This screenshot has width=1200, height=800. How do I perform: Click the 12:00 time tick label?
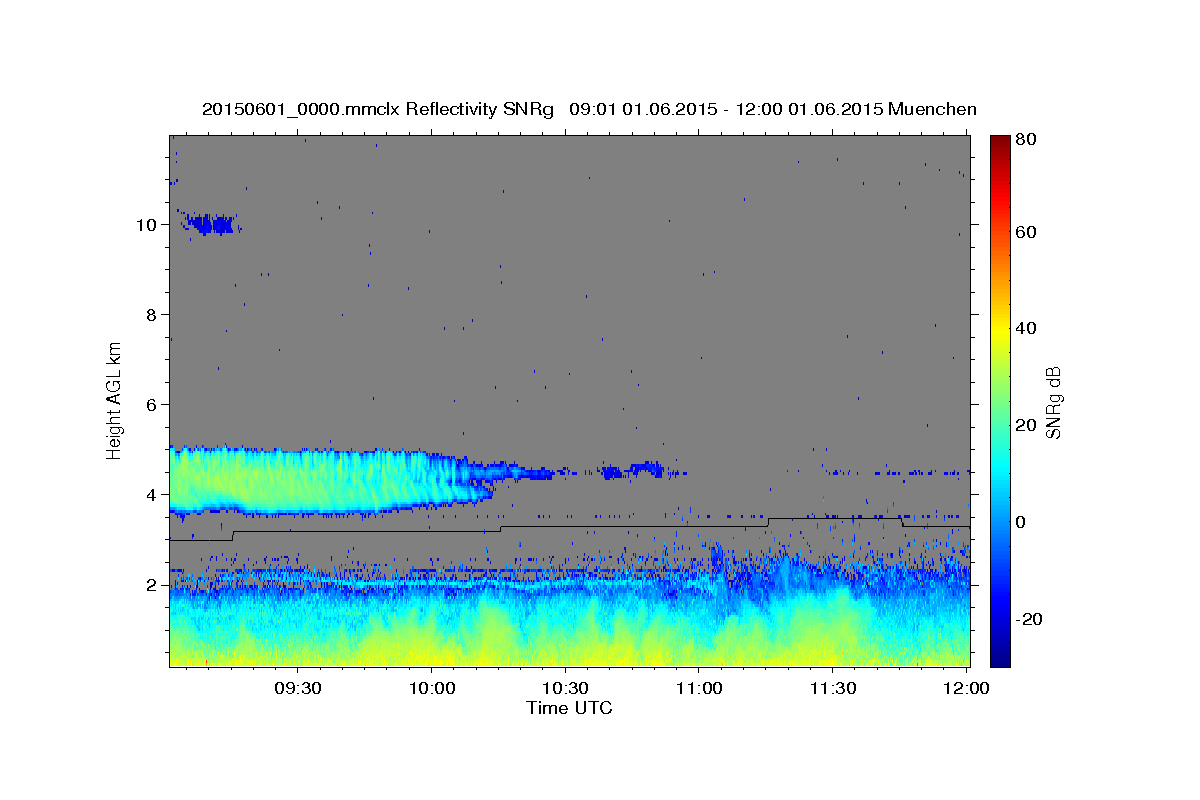965,688
